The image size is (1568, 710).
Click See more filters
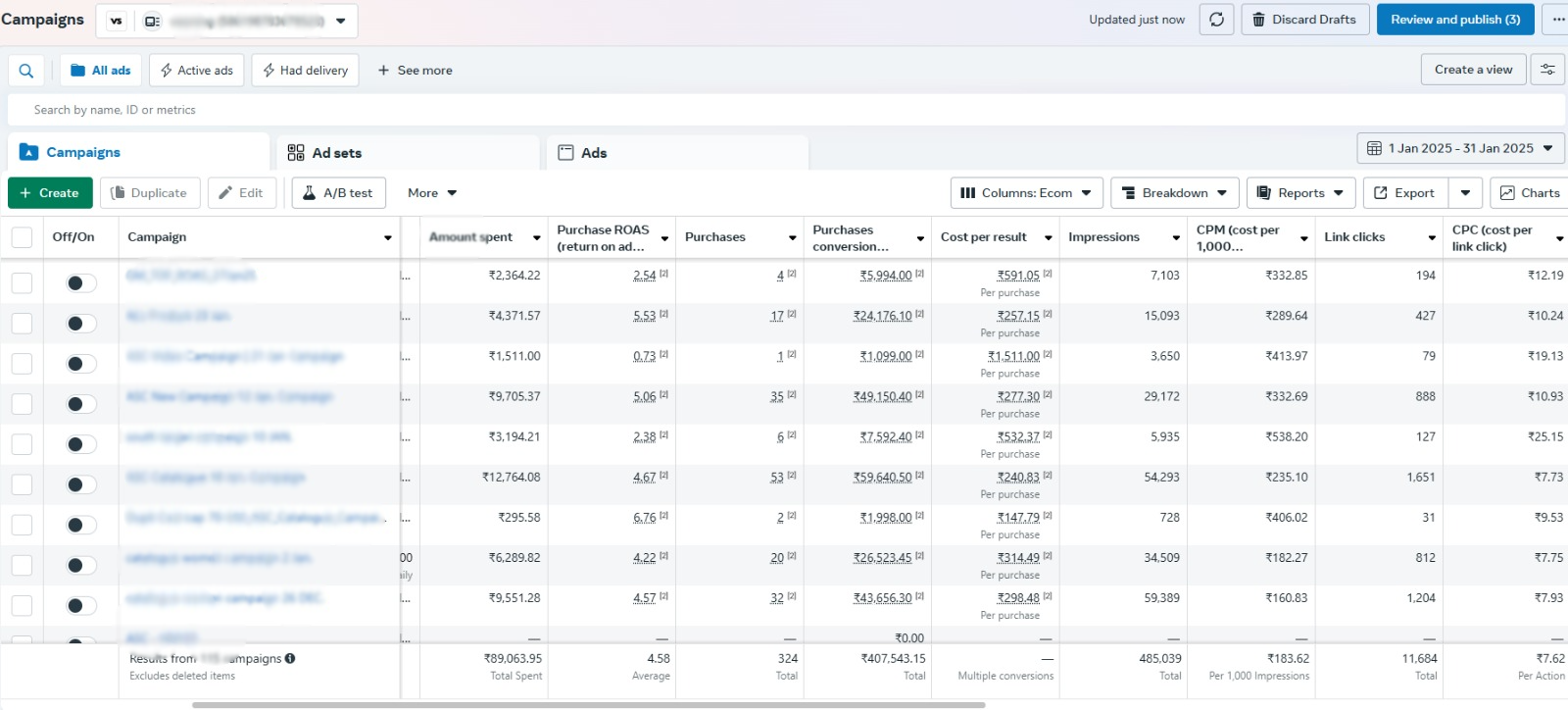(x=415, y=71)
